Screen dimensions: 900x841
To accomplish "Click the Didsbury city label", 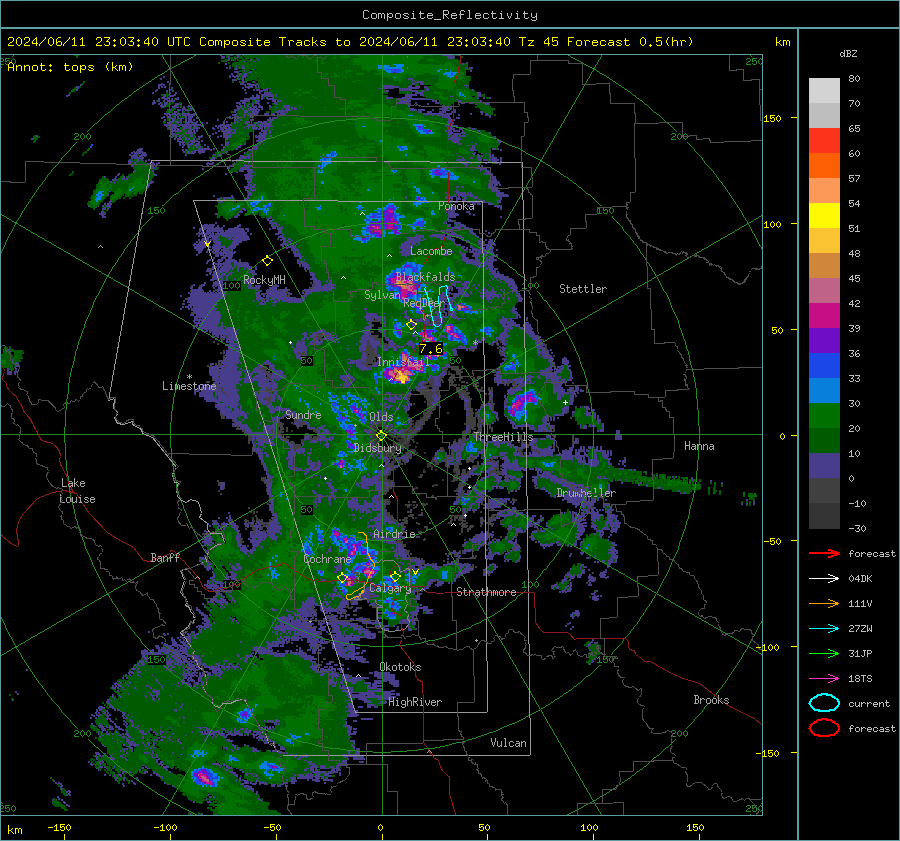I will point(378,448).
